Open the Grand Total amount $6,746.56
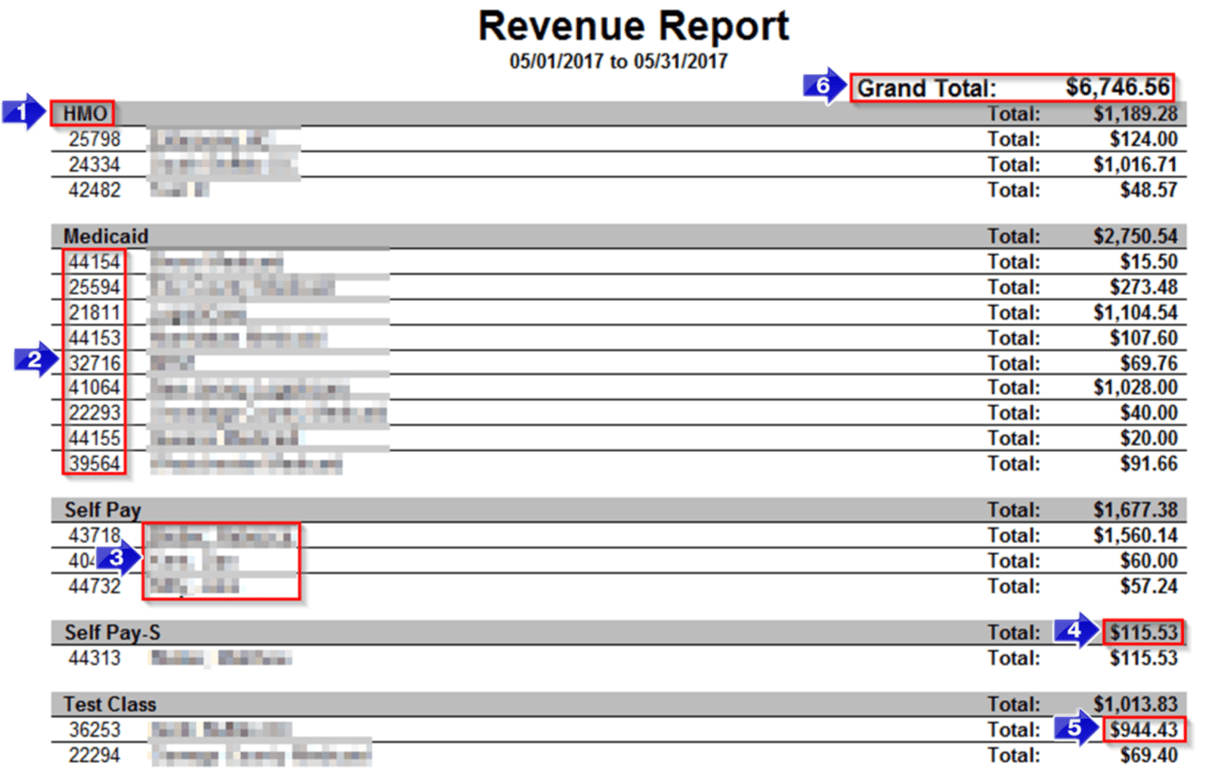 click(x=1119, y=88)
